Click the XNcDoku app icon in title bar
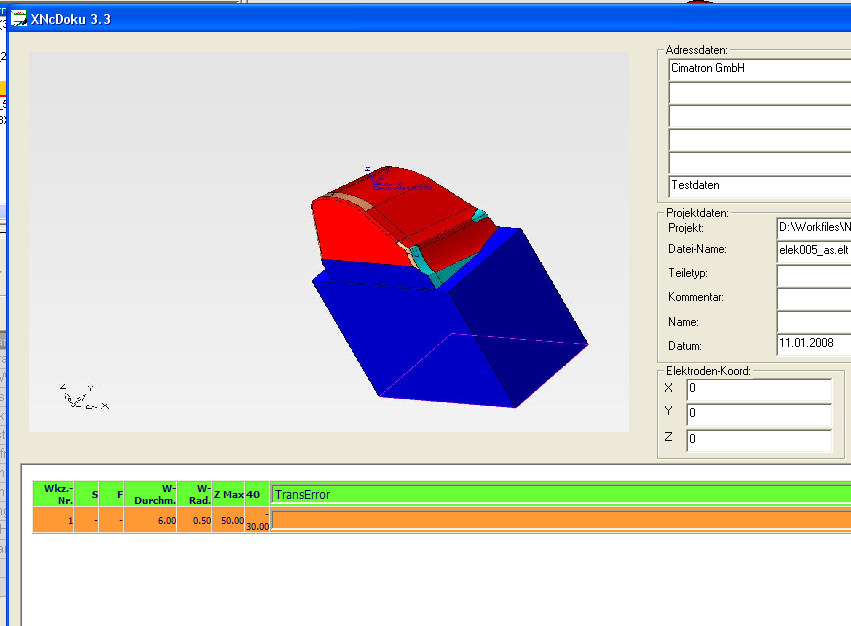851x626 pixels. 18,18
